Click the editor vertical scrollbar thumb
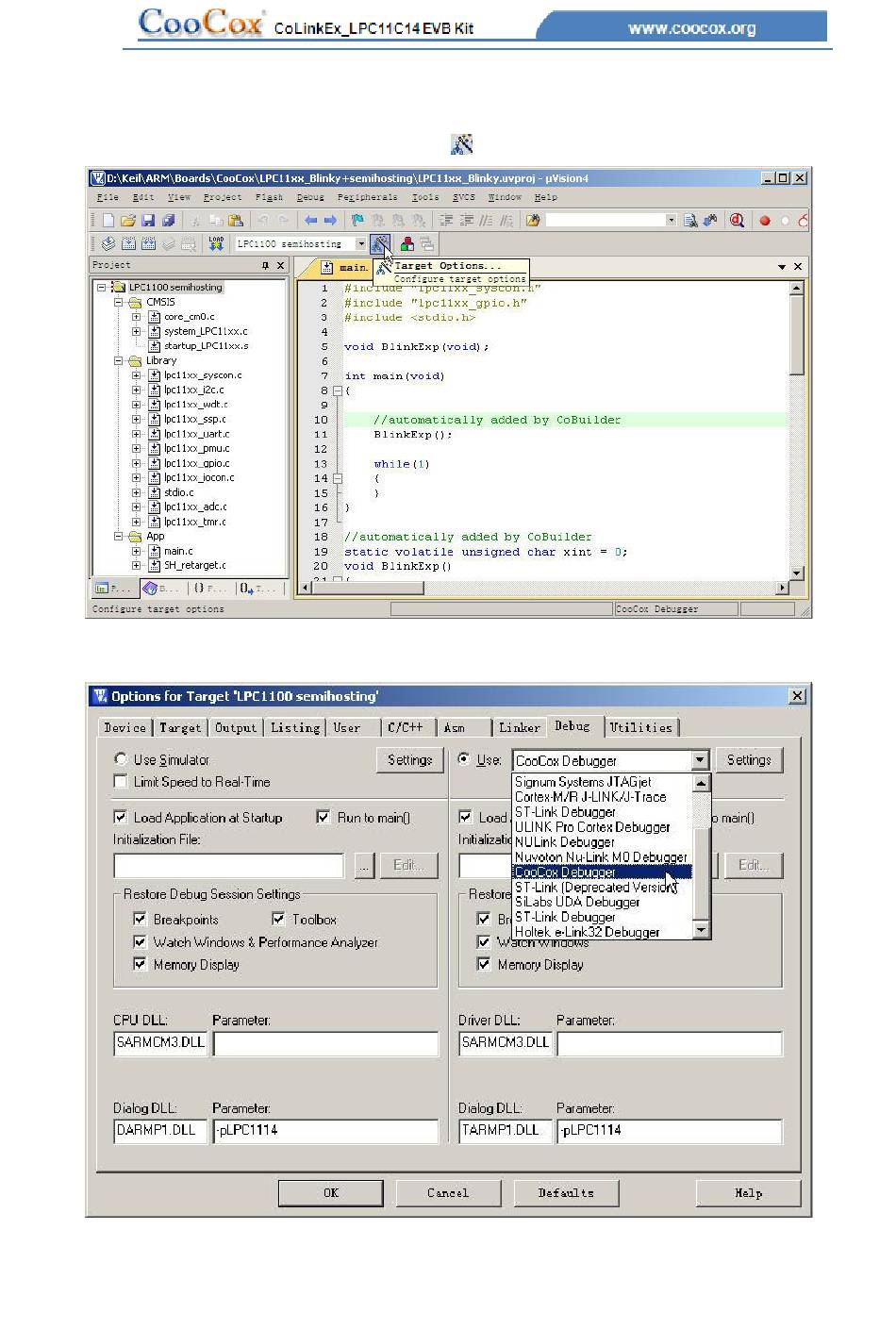896x1329 pixels. click(x=797, y=334)
